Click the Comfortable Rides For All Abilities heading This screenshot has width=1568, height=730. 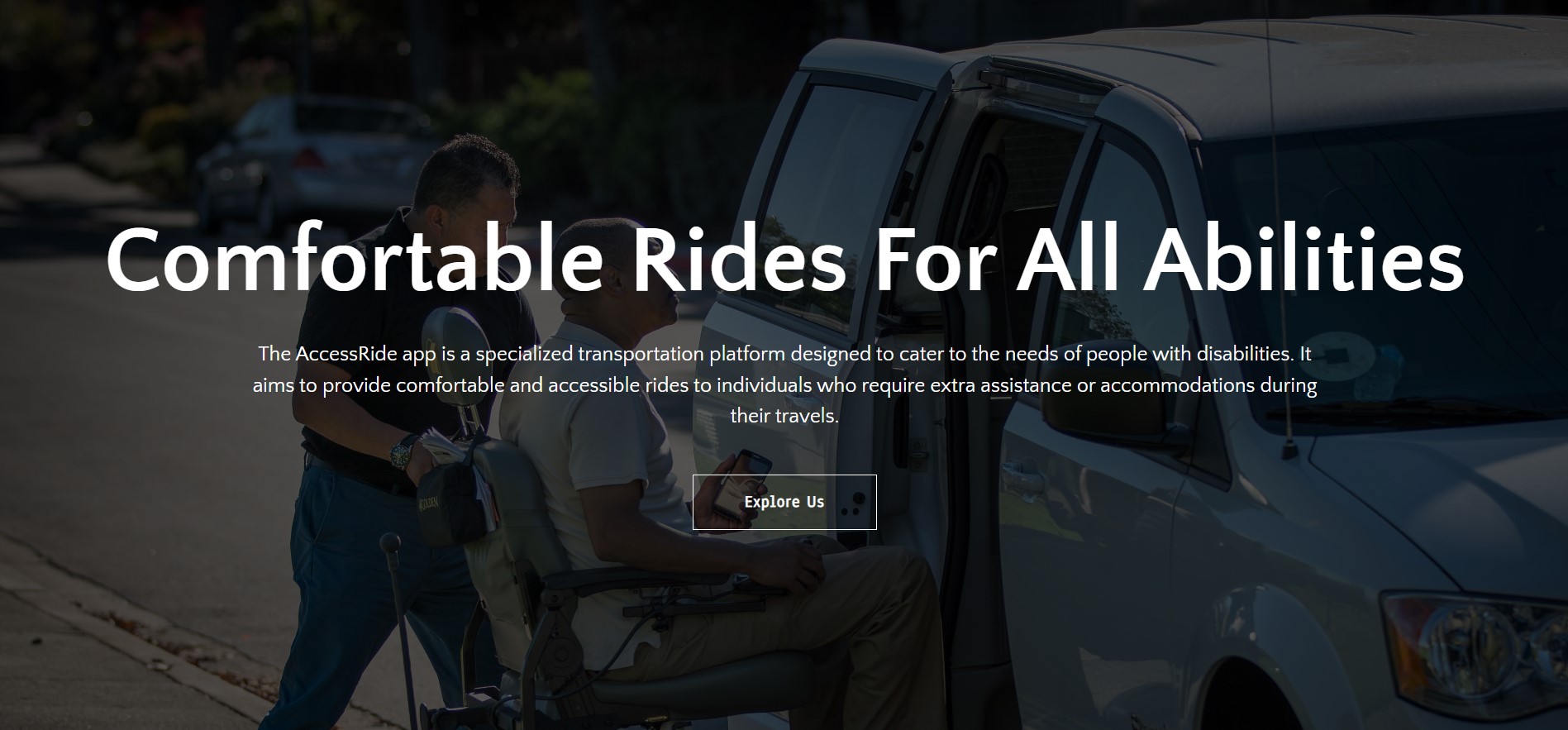784,258
